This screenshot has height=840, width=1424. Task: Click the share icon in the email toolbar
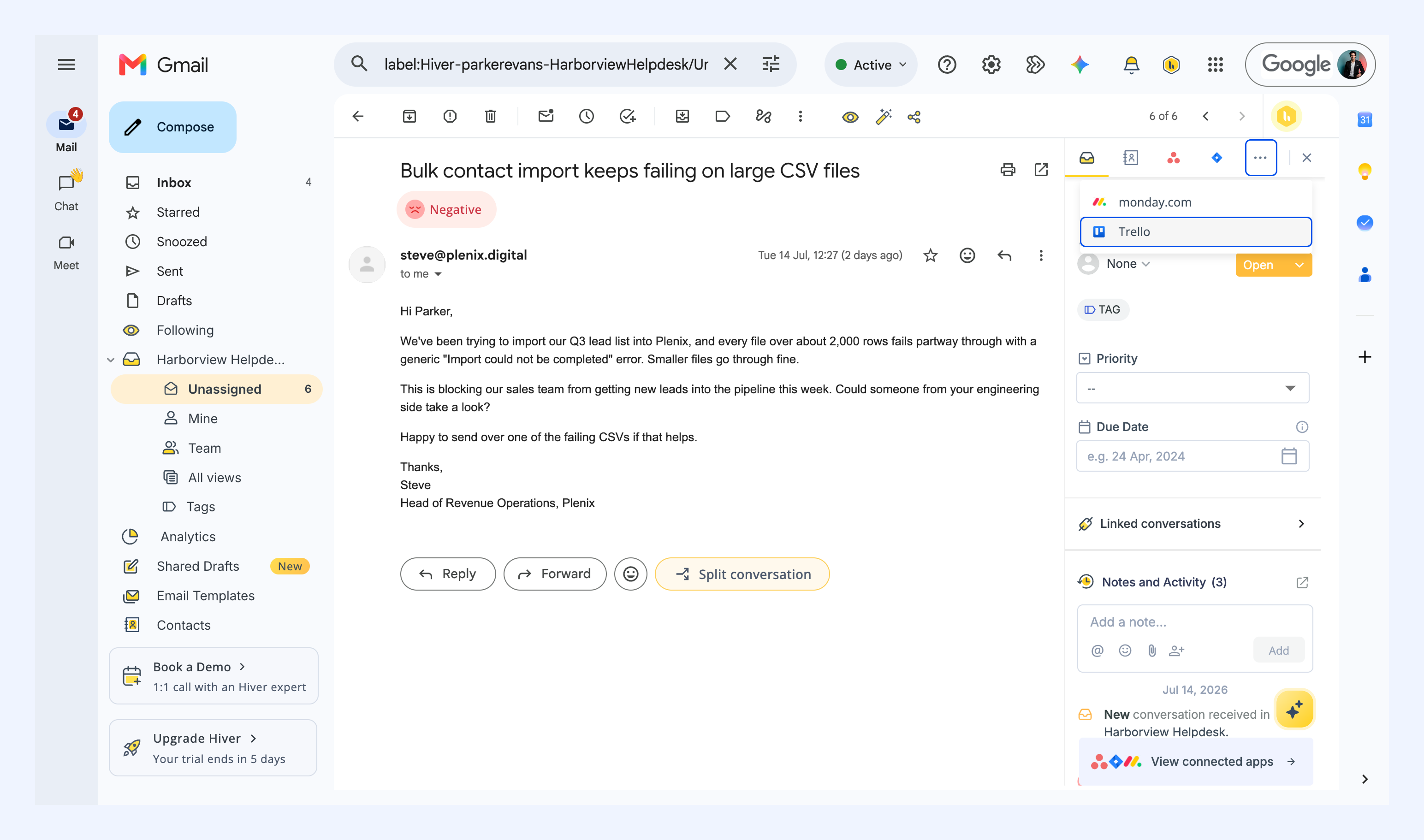click(x=914, y=117)
